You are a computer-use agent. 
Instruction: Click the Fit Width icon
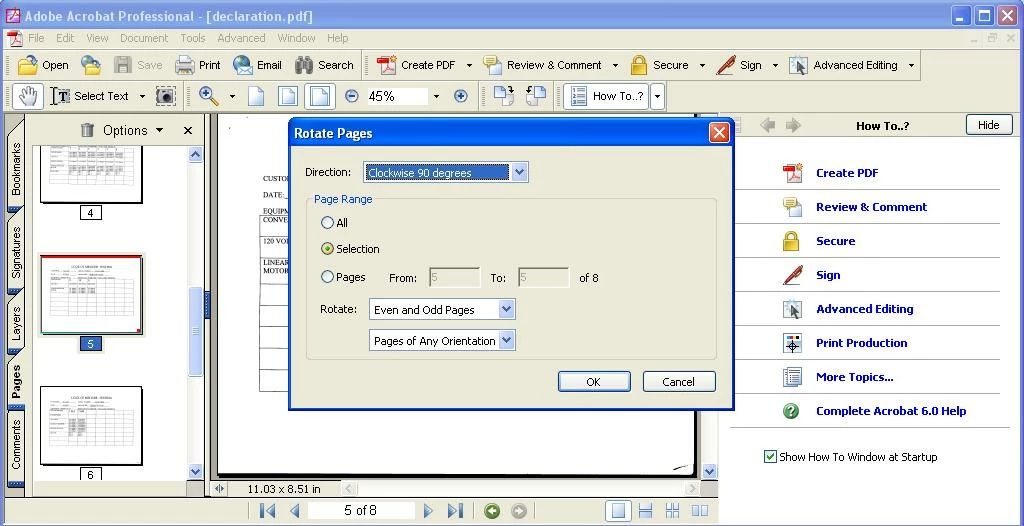319,96
